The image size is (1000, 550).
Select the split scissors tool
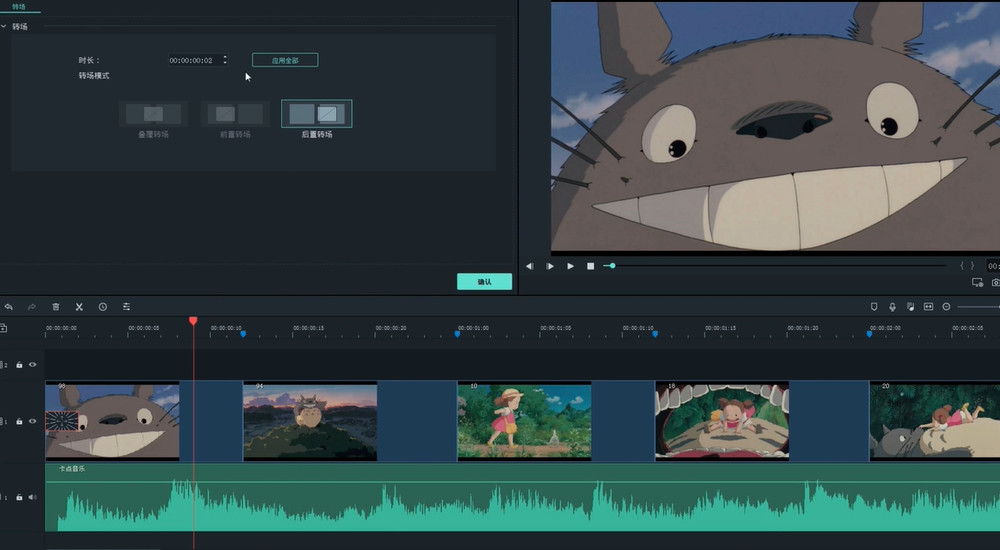pyautogui.click(x=79, y=306)
